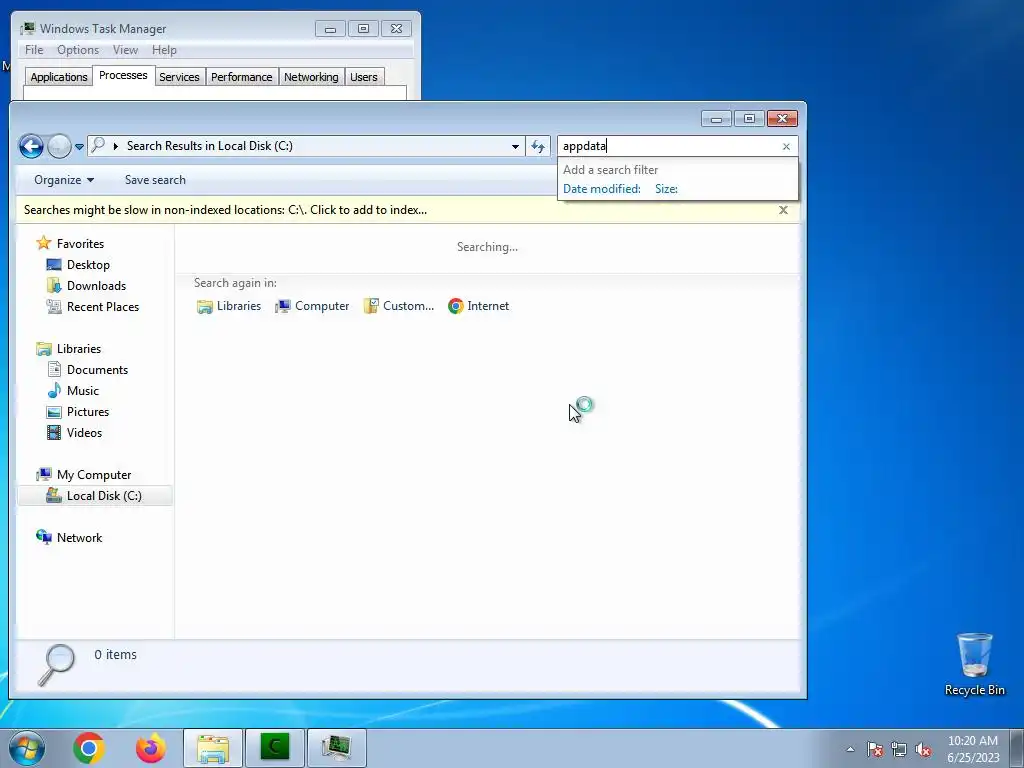Screen dimensions: 1024x768
Task: Add the Size search filter
Action: tap(666, 189)
